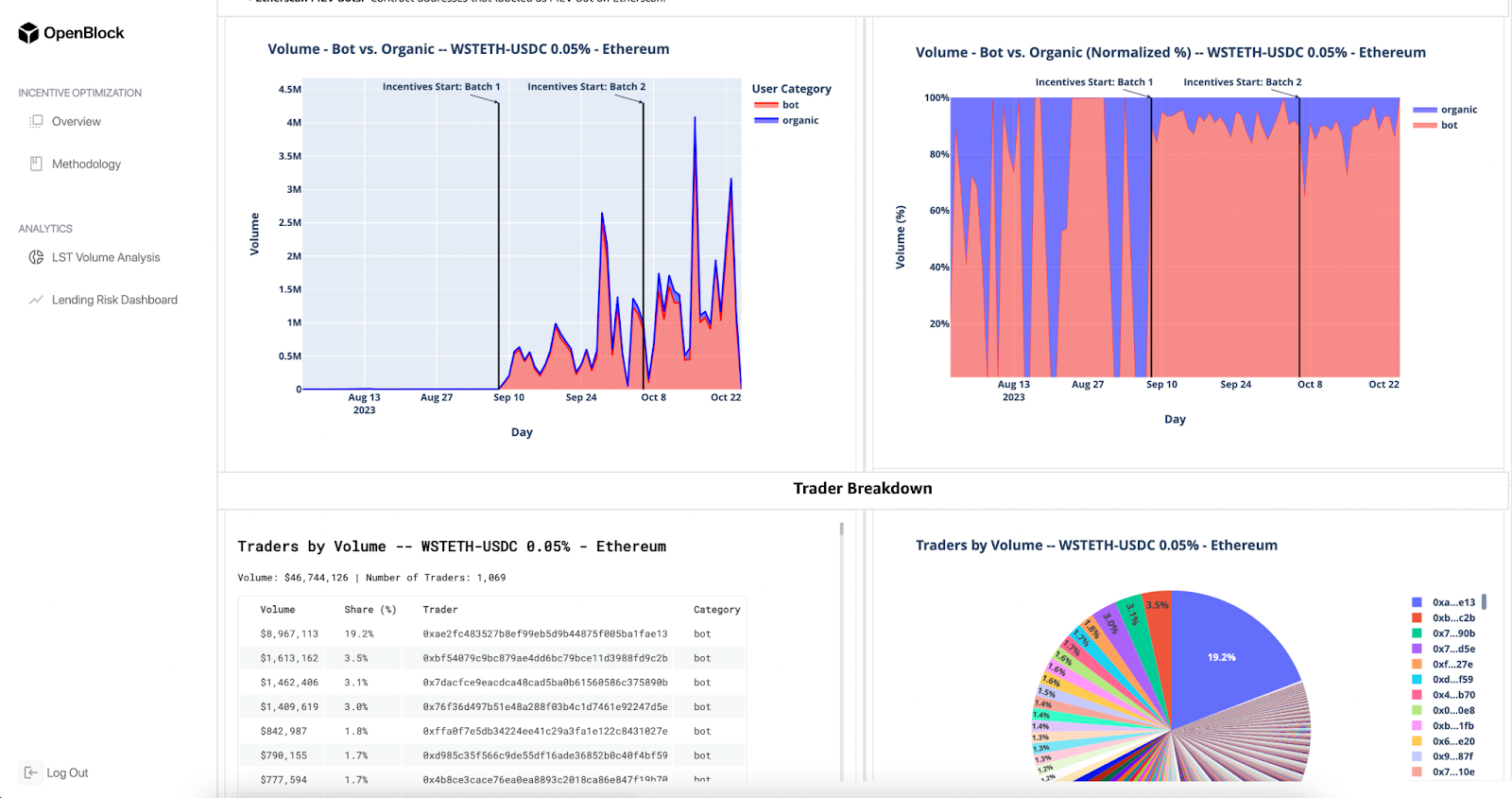Select the $1,613,162 volume cell
Screen dimensions: 1512x798
point(289,658)
